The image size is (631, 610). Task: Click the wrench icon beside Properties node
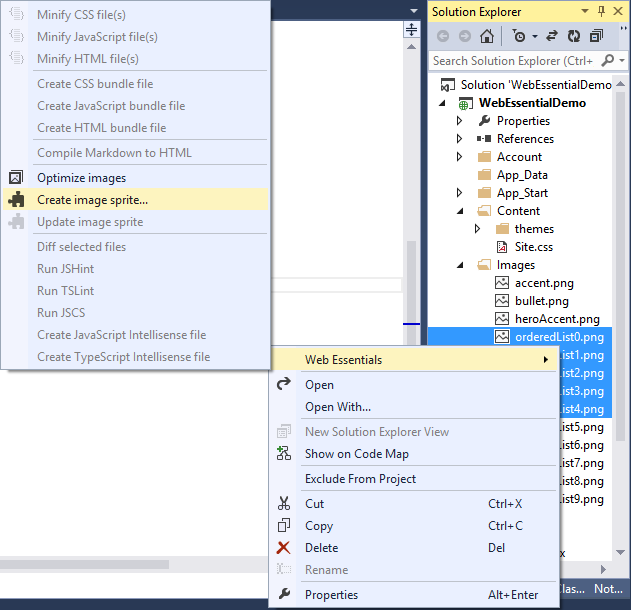click(484, 121)
